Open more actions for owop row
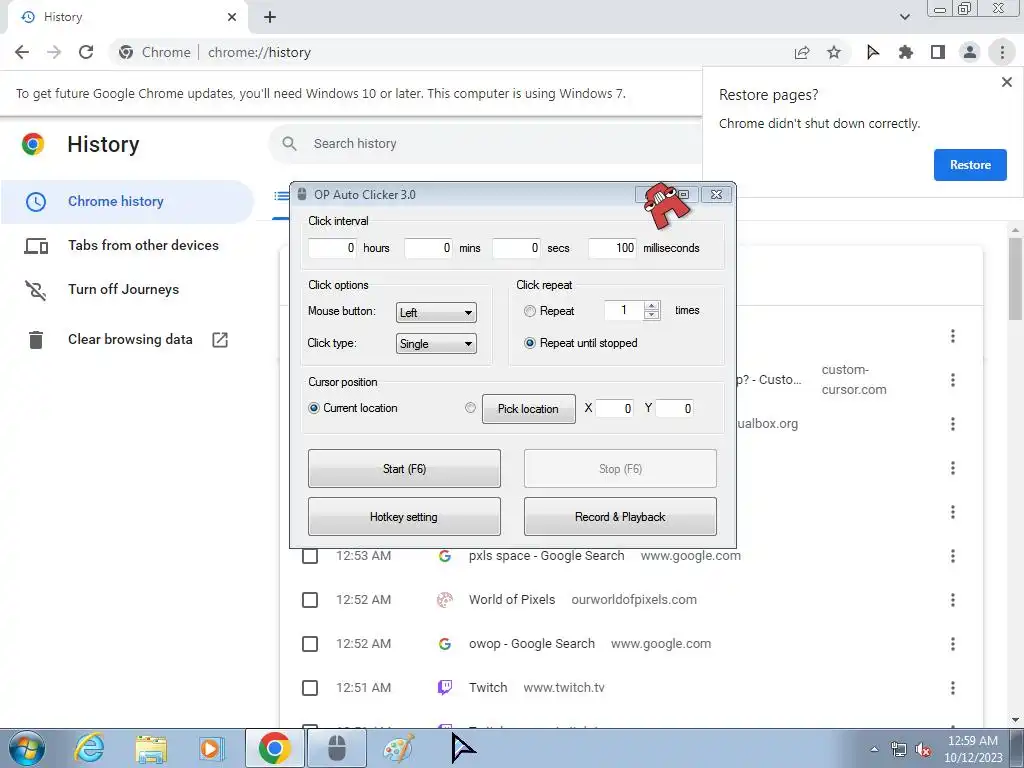Image resolution: width=1024 pixels, height=768 pixels. tap(953, 643)
